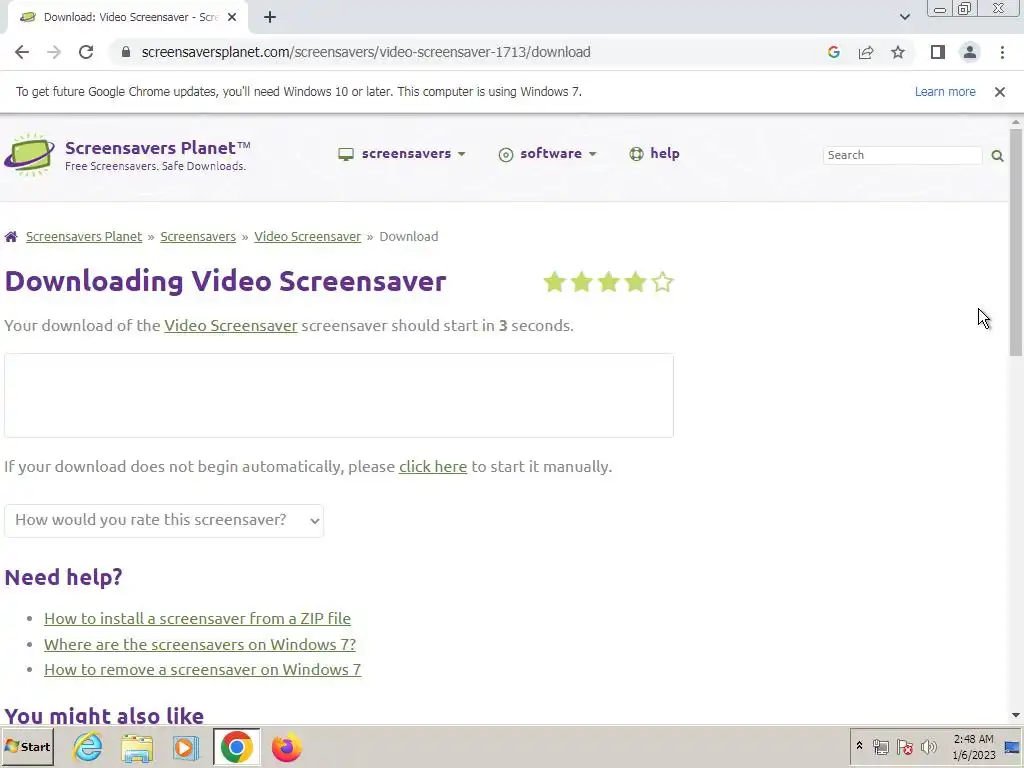
Task: Open the software dropdown menu
Action: [548, 153]
